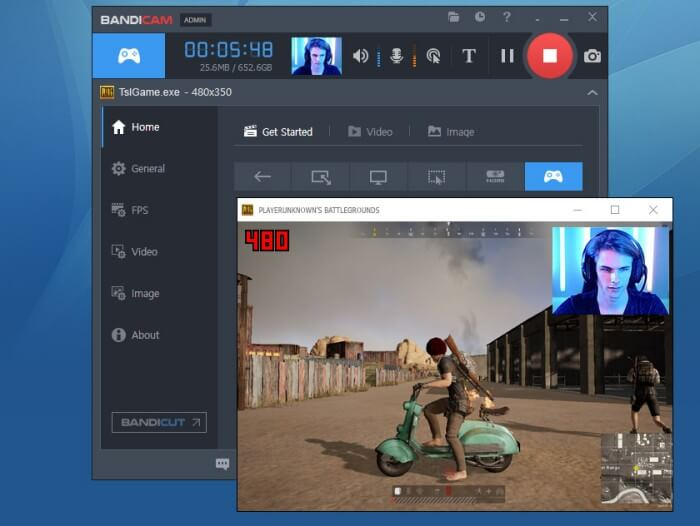Add text overlay with T icon
The height and width of the screenshot is (526, 700).
pyautogui.click(x=469, y=56)
